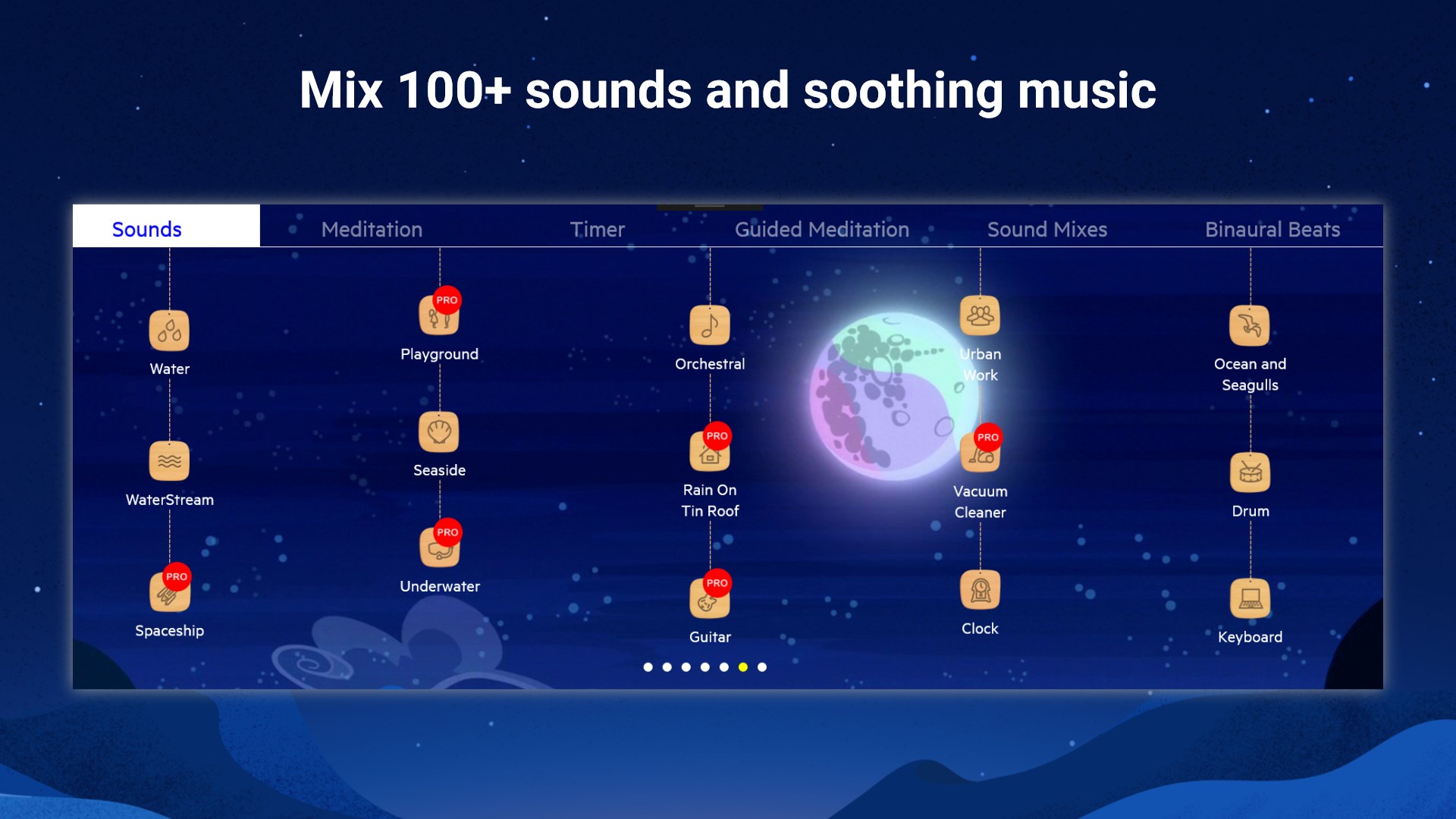The width and height of the screenshot is (1456, 819).
Task: Tap the Vacuum Cleaner PRO icon
Action: [x=980, y=453]
